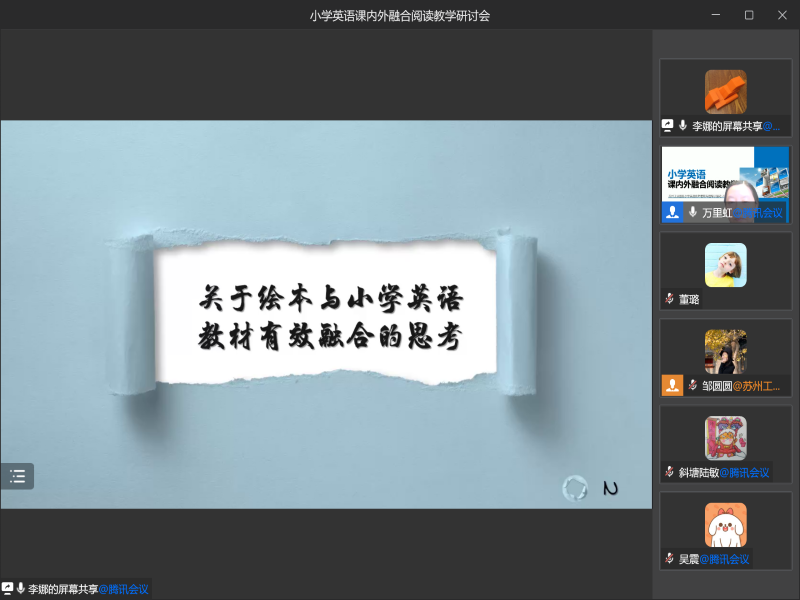Viewport: 800px width, 600px height.
Task: Select 吴震's cartoon dog avatar
Action: (725, 524)
